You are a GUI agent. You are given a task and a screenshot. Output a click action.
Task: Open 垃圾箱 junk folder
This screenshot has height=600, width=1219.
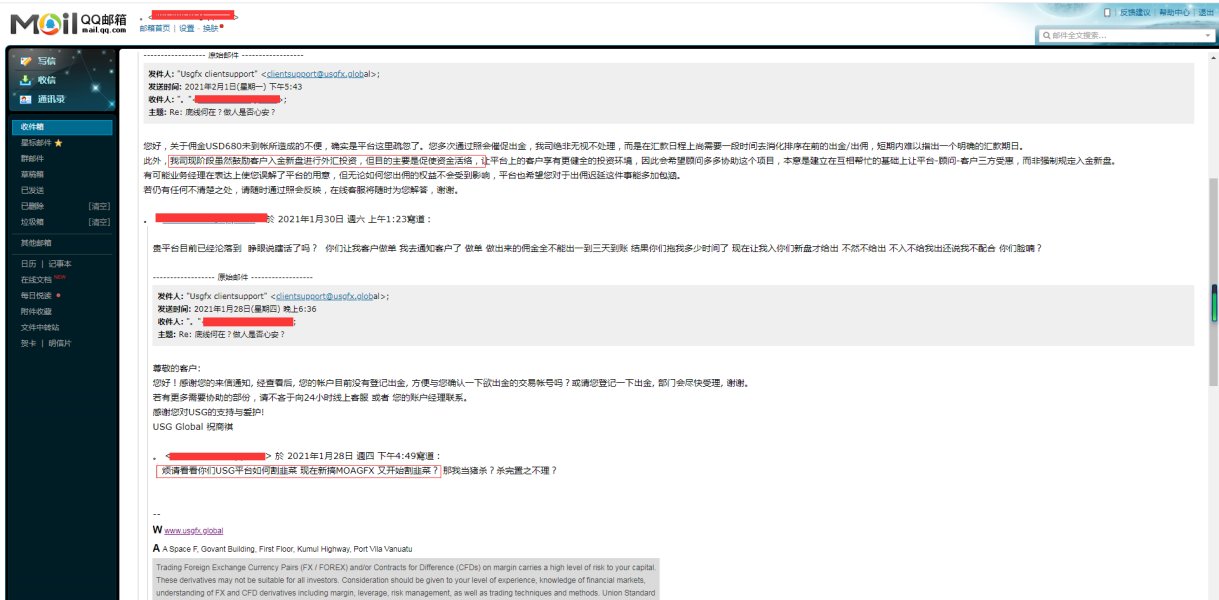(x=33, y=221)
